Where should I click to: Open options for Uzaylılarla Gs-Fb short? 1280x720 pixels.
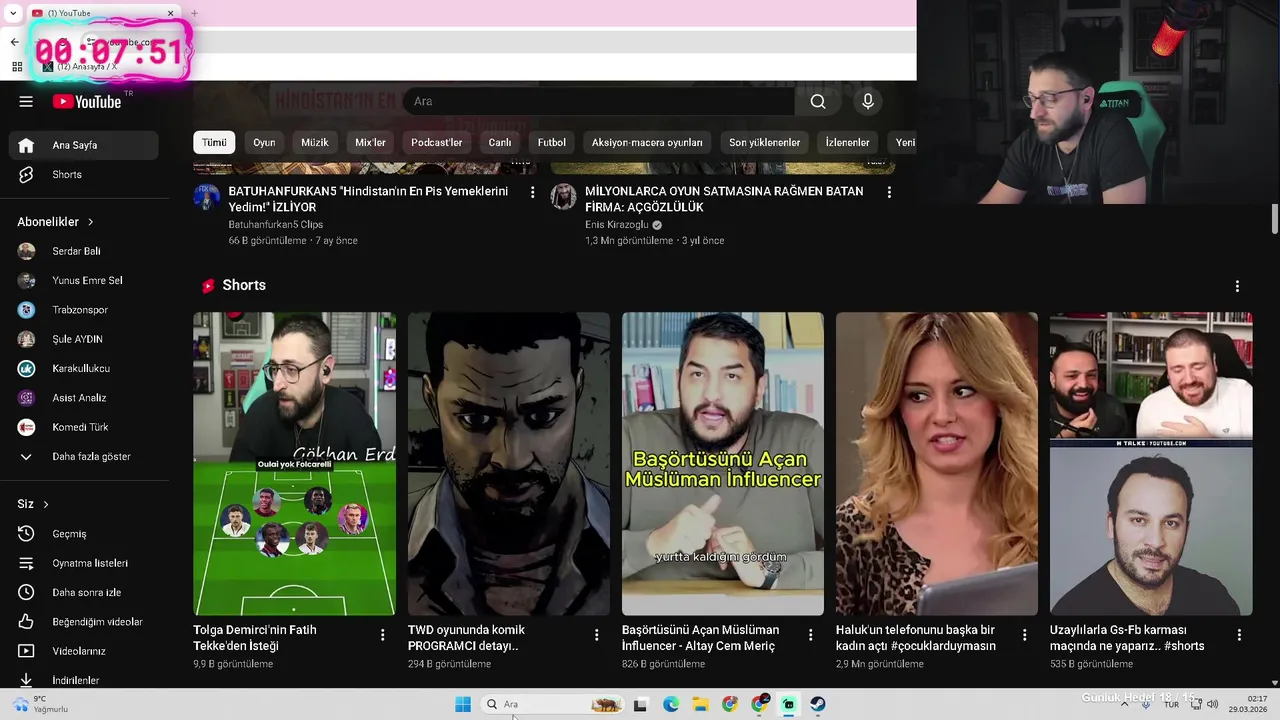1239,635
